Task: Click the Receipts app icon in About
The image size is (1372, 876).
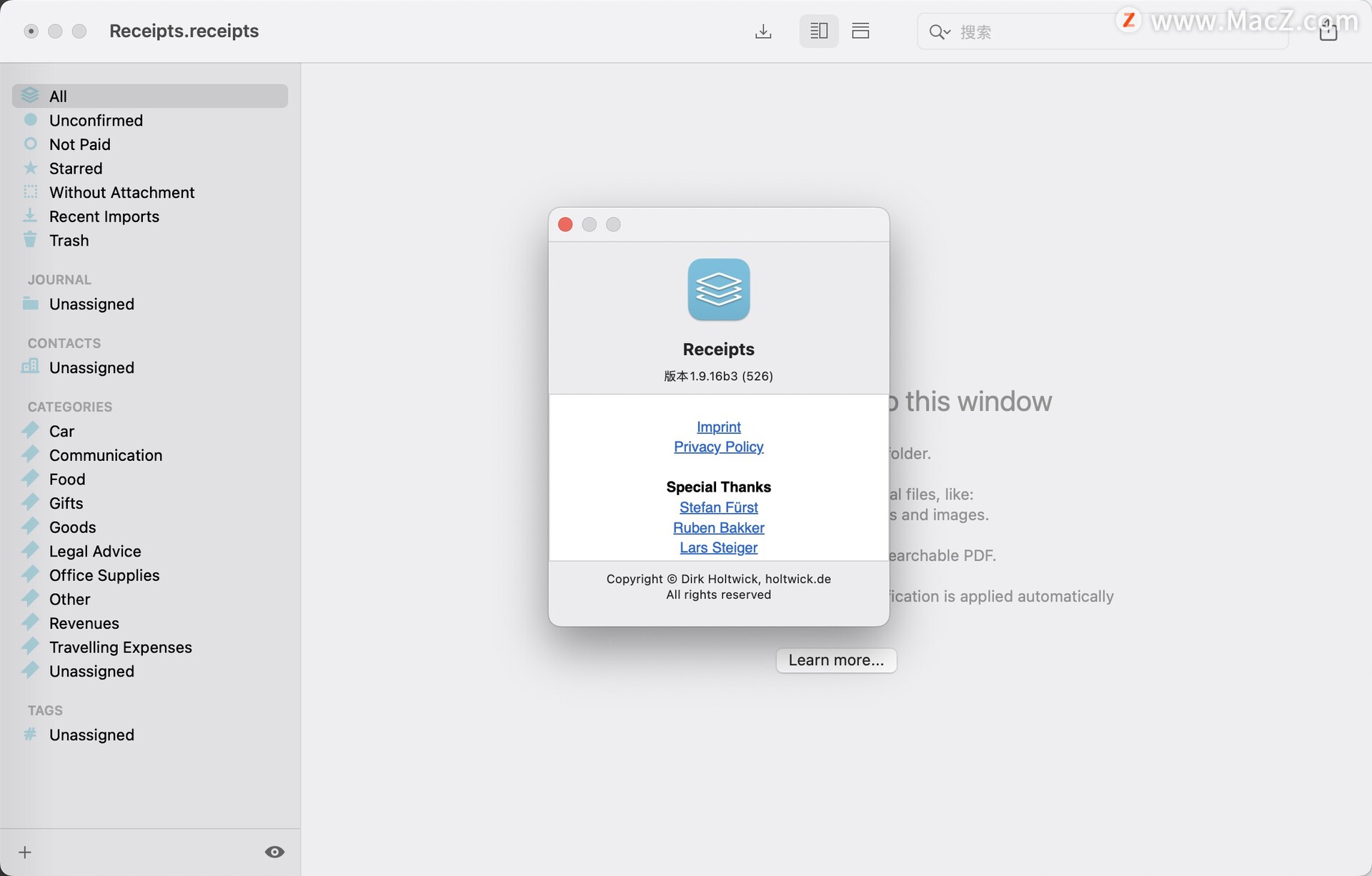Action: [719, 289]
